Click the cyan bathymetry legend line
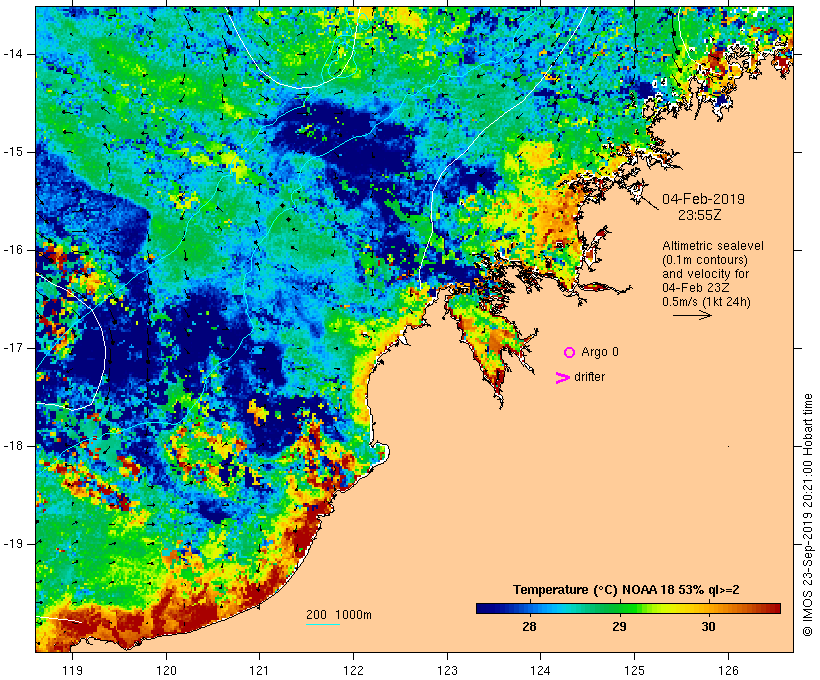 coord(323,624)
